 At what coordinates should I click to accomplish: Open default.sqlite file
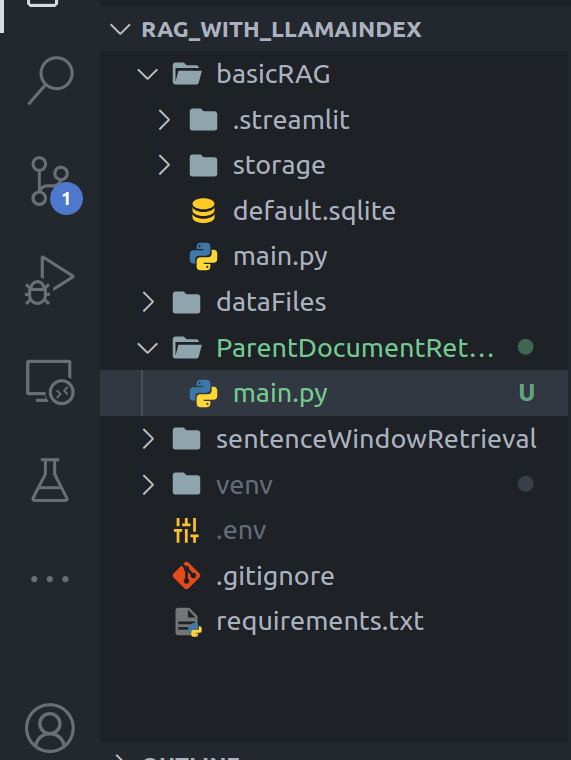(314, 211)
